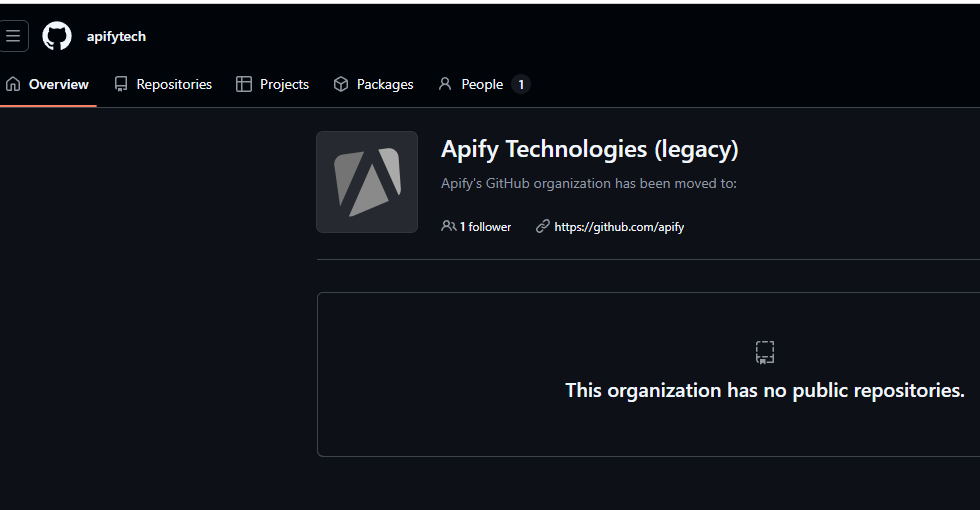This screenshot has width=980, height=510.
Task: Open the https://github.com/apify link
Action: pyautogui.click(x=619, y=227)
